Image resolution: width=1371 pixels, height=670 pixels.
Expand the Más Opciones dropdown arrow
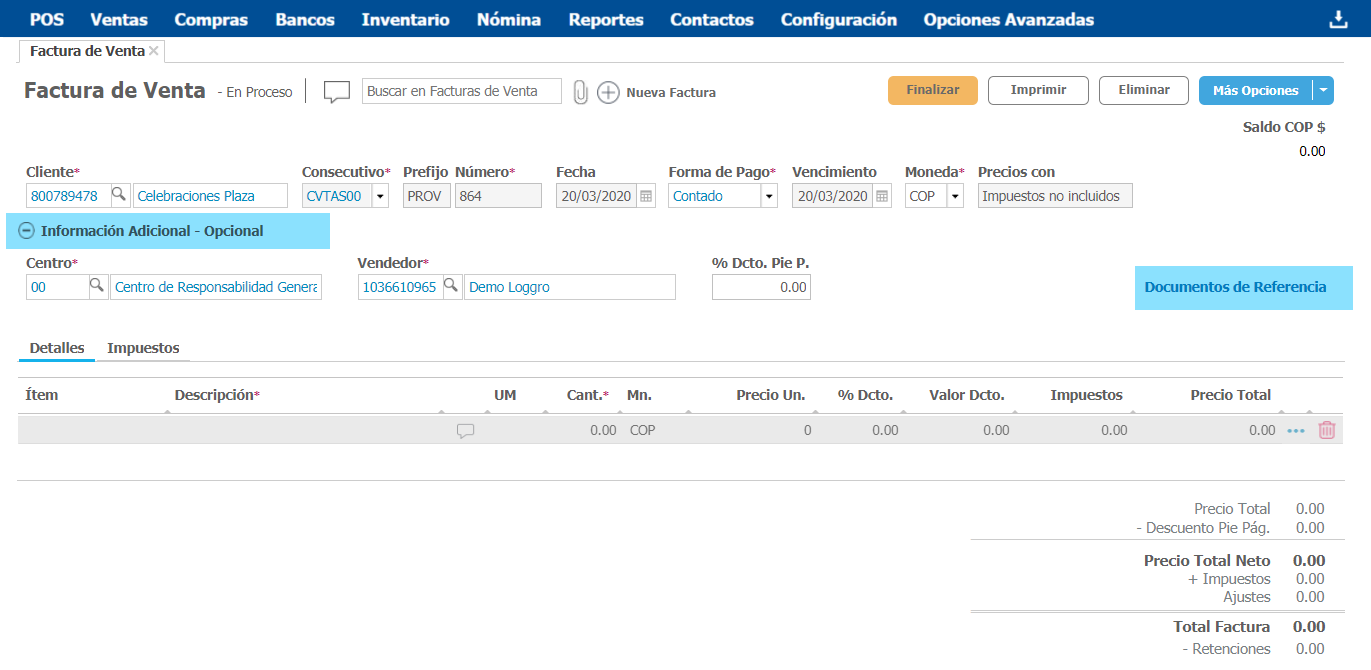pos(1323,91)
